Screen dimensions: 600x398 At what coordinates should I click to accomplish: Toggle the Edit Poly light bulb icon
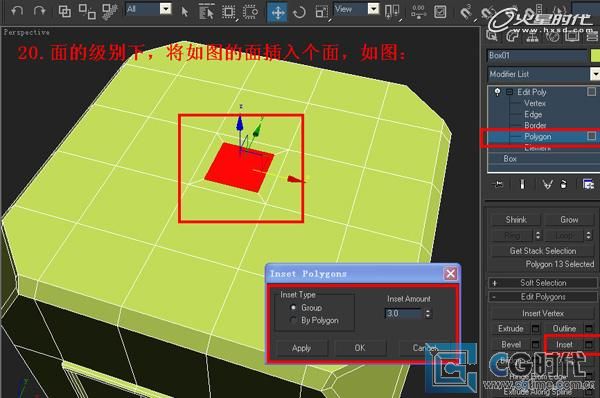point(497,92)
